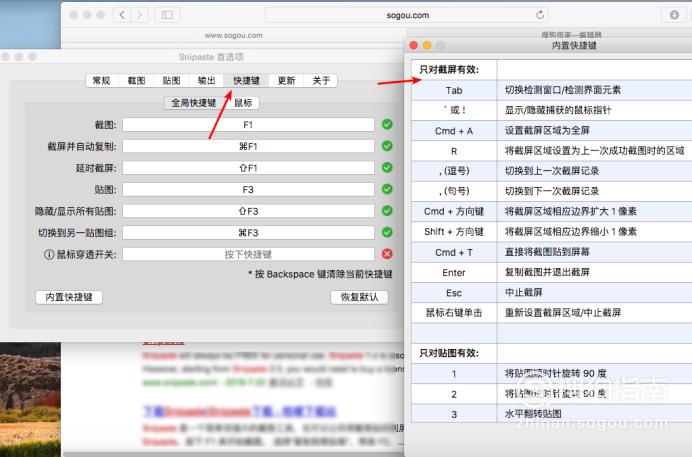Viewport: 692px width, 457px height.
Task: Select the Esc shortcut row
Action: (x=551, y=293)
